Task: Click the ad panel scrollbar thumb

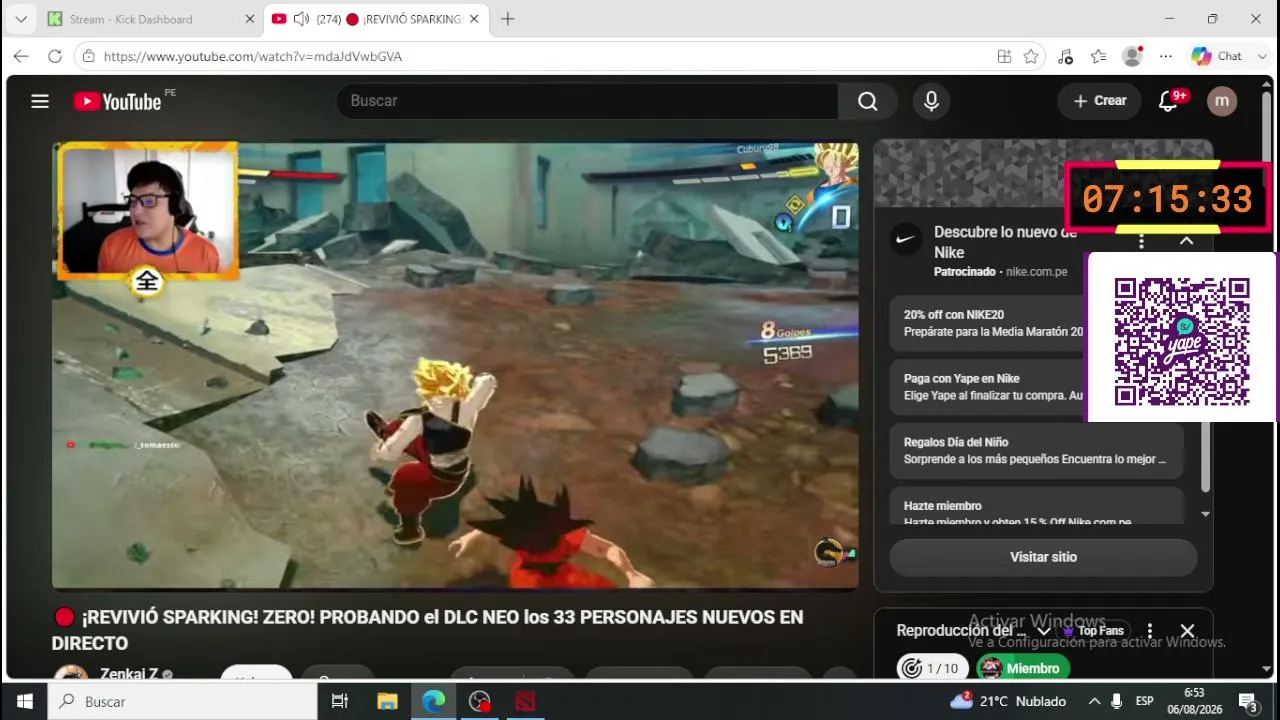Action: click(1205, 455)
